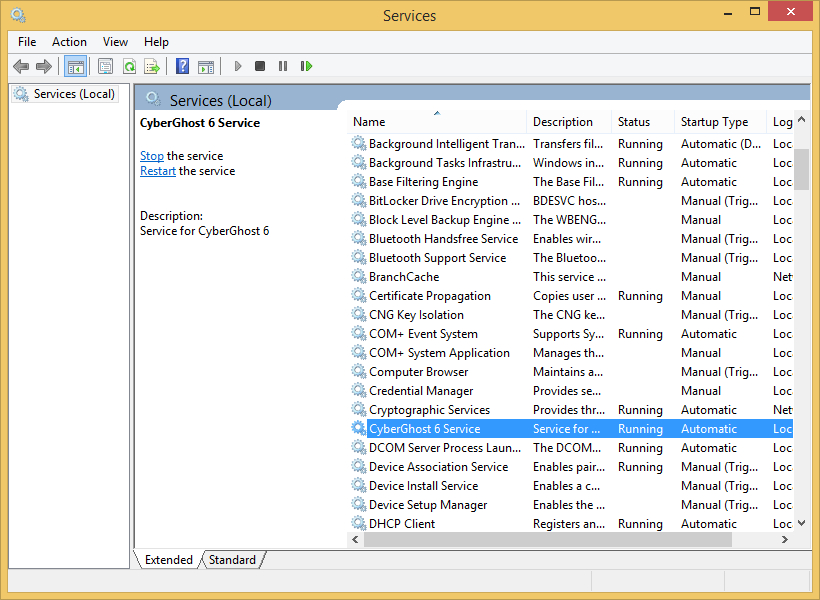Sort by the Startup Type column header
The height and width of the screenshot is (600, 820).
point(714,122)
